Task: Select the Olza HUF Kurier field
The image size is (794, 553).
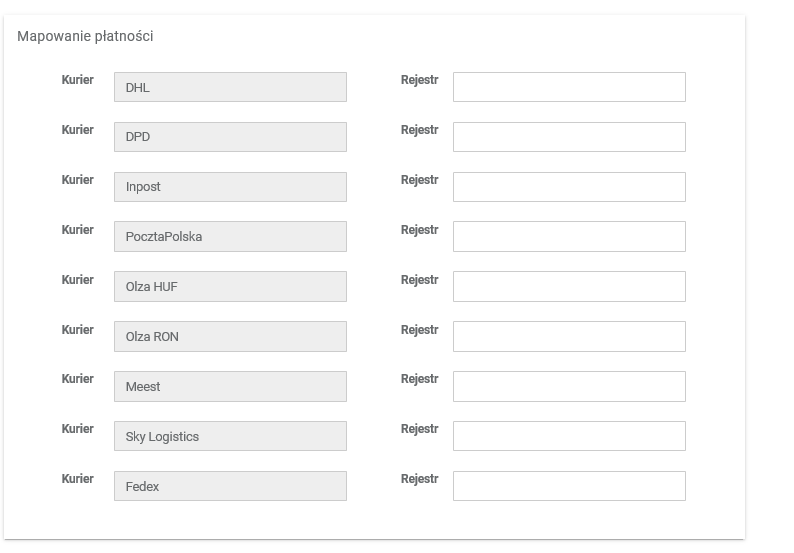Action: tap(230, 287)
